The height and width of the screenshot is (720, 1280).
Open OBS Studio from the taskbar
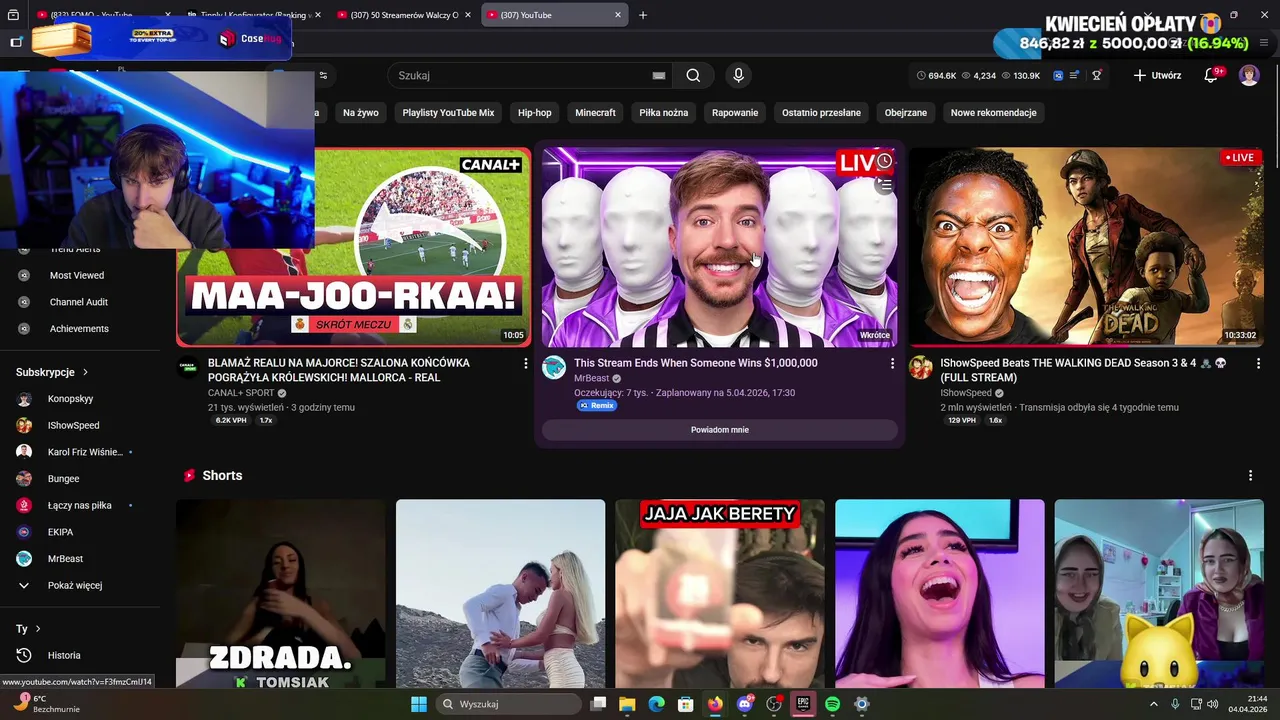tap(774, 704)
